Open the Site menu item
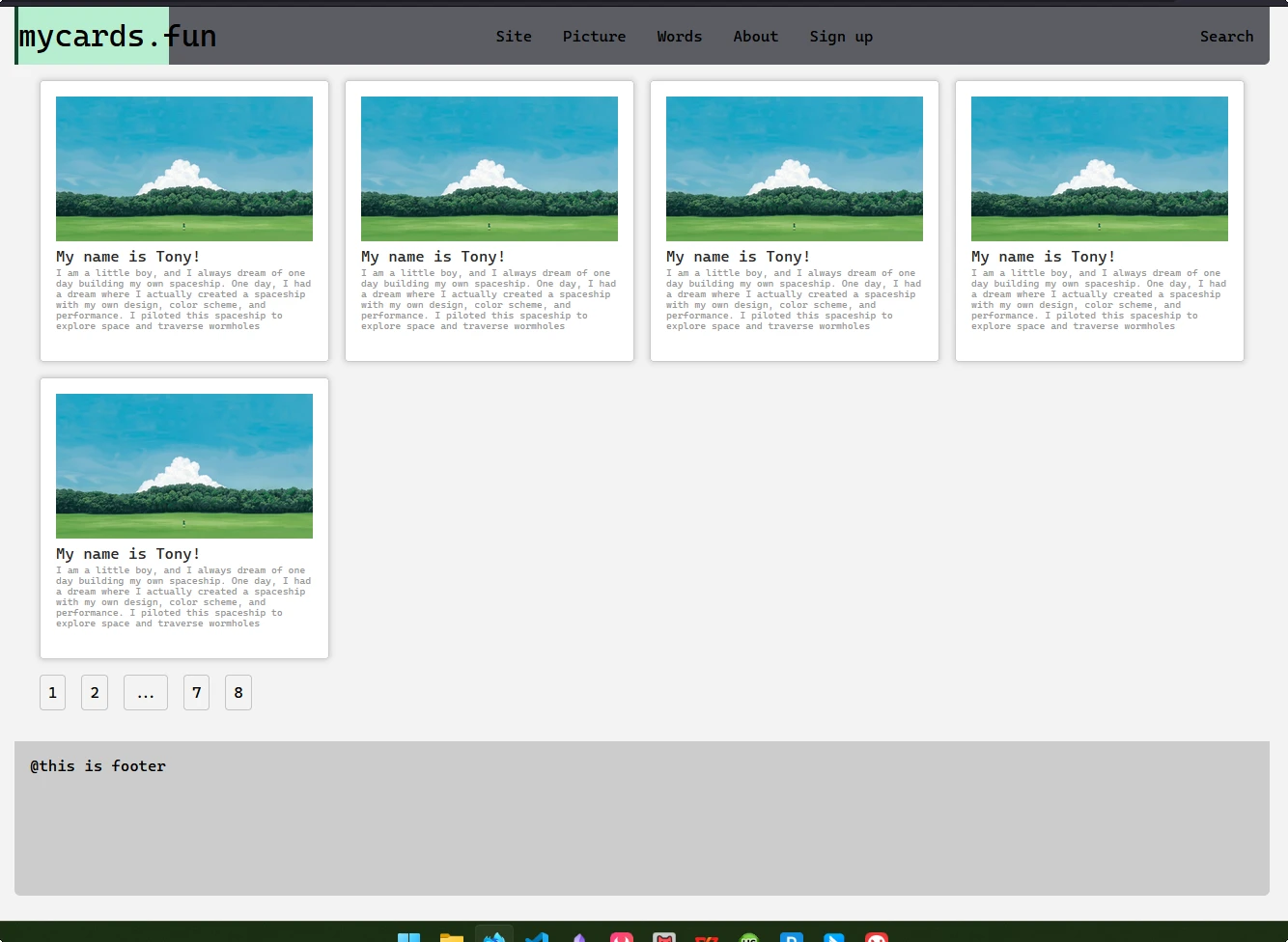 click(514, 37)
